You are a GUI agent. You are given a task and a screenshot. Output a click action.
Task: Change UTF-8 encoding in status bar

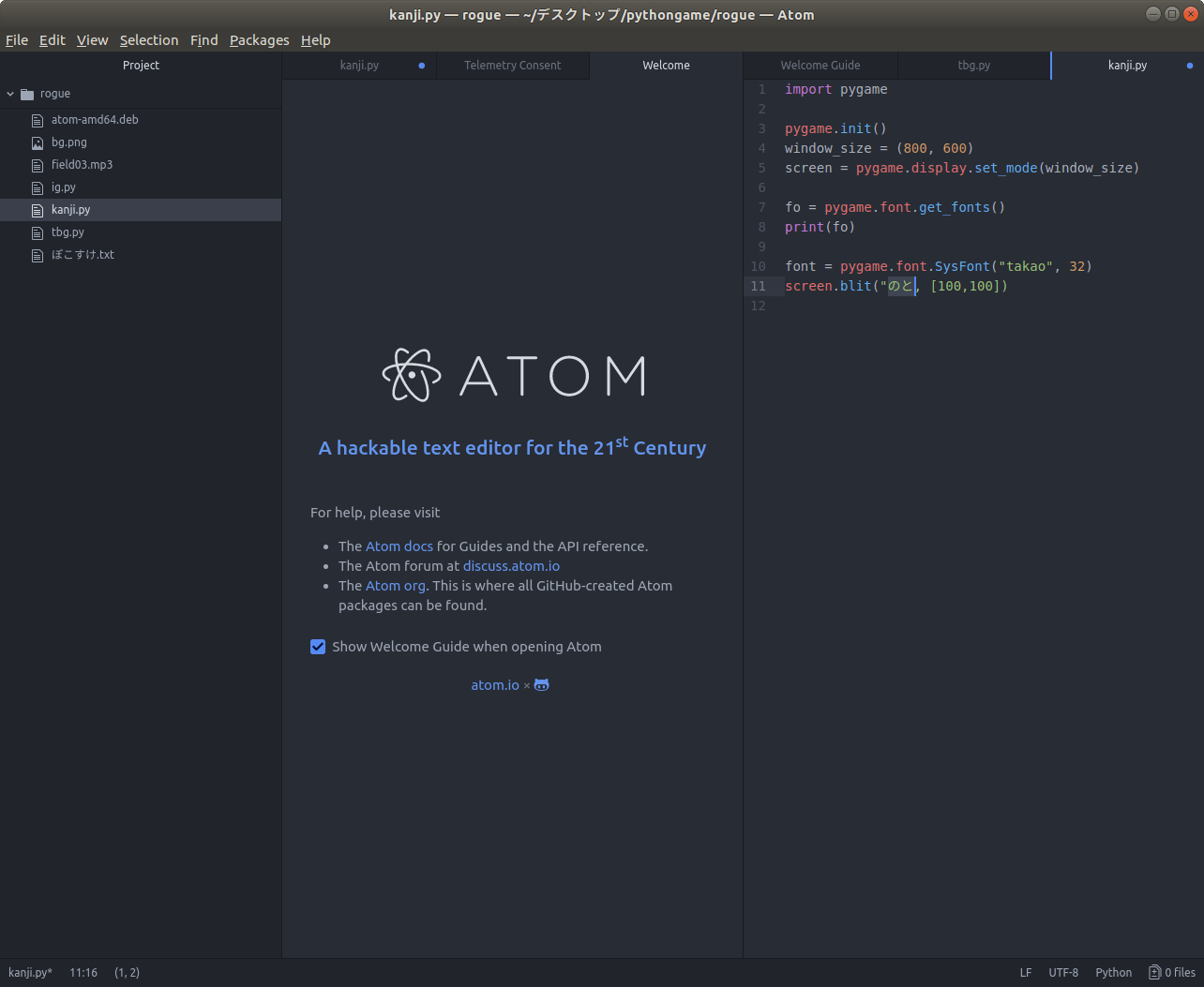(x=1063, y=973)
